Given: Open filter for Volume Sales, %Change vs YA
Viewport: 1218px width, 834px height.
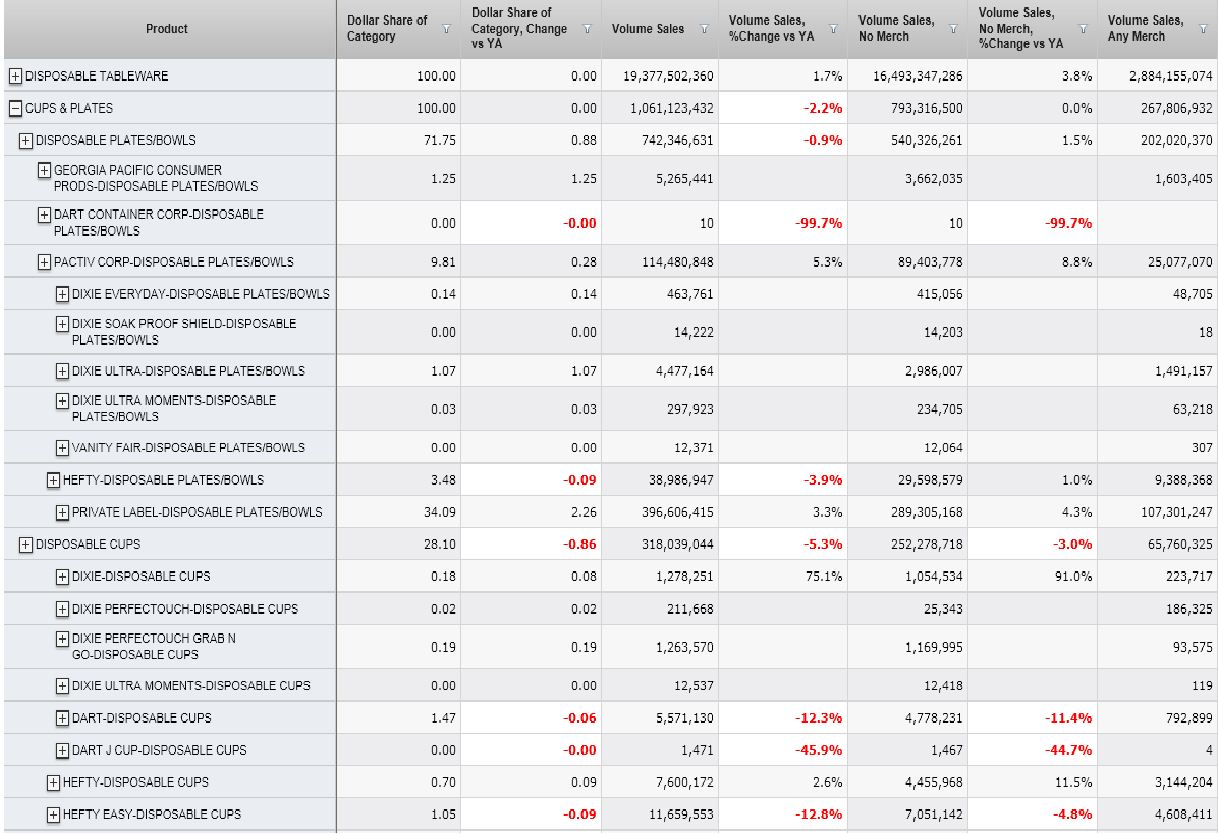Looking at the screenshot, I should (832, 29).
